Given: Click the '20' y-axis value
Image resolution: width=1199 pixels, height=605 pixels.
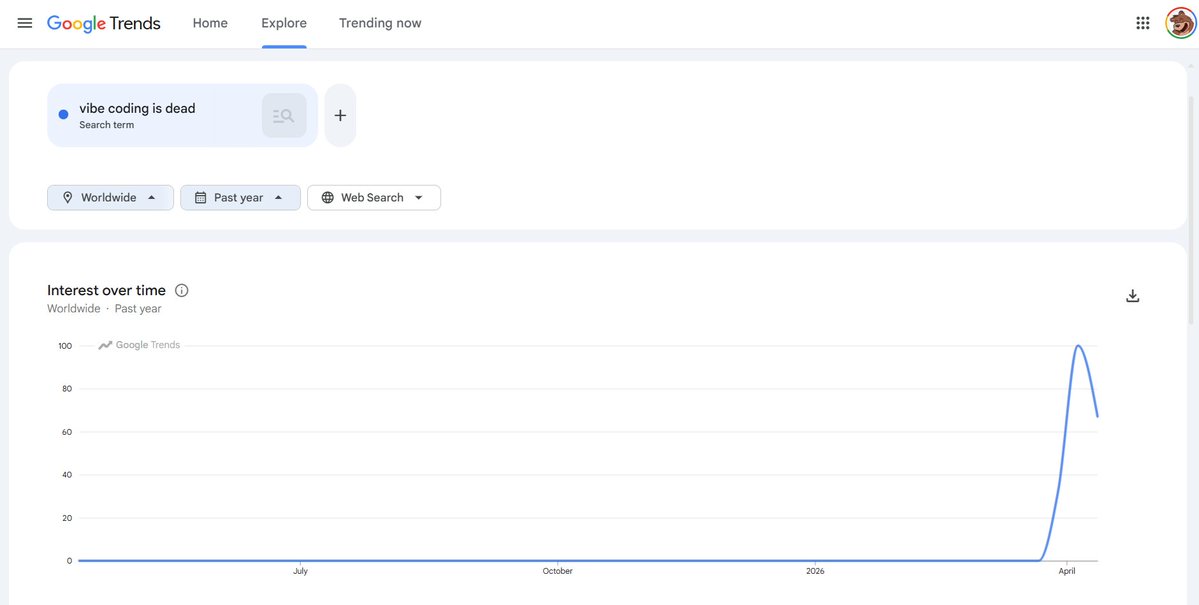Looking at the screenshot, I should point(67,518).
